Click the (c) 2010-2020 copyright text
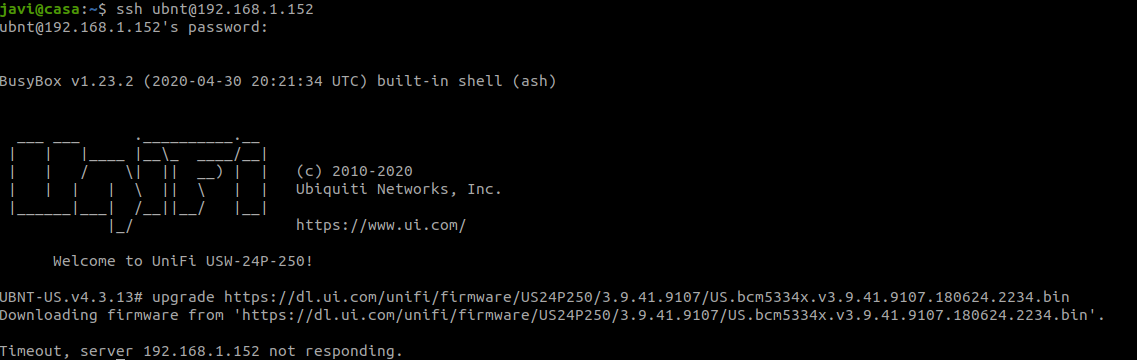 click(x=354, y=171)
